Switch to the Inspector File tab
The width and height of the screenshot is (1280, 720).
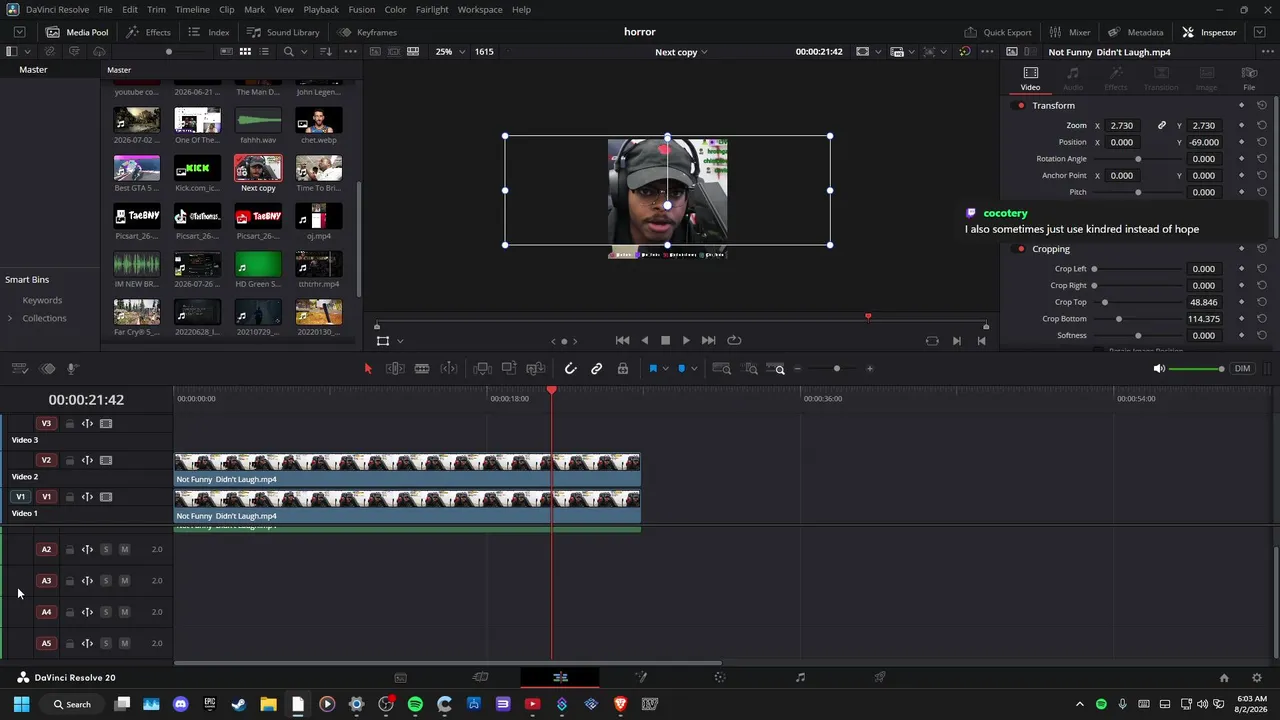[x=1249, y=78]
